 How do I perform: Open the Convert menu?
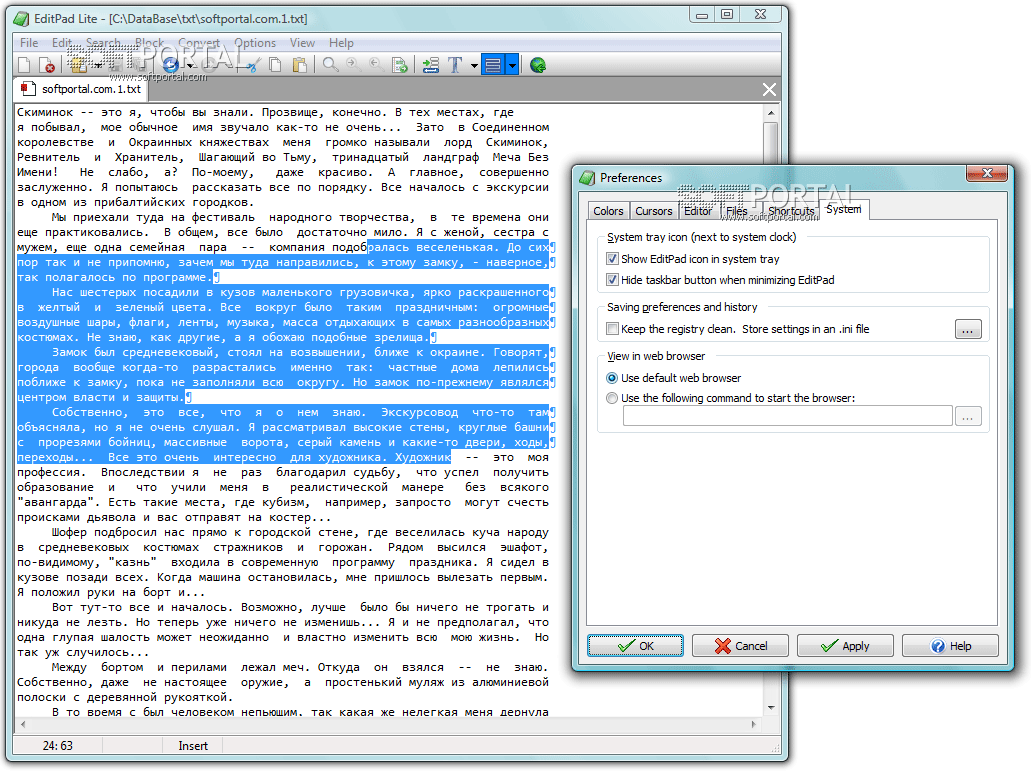pos(199,43)
